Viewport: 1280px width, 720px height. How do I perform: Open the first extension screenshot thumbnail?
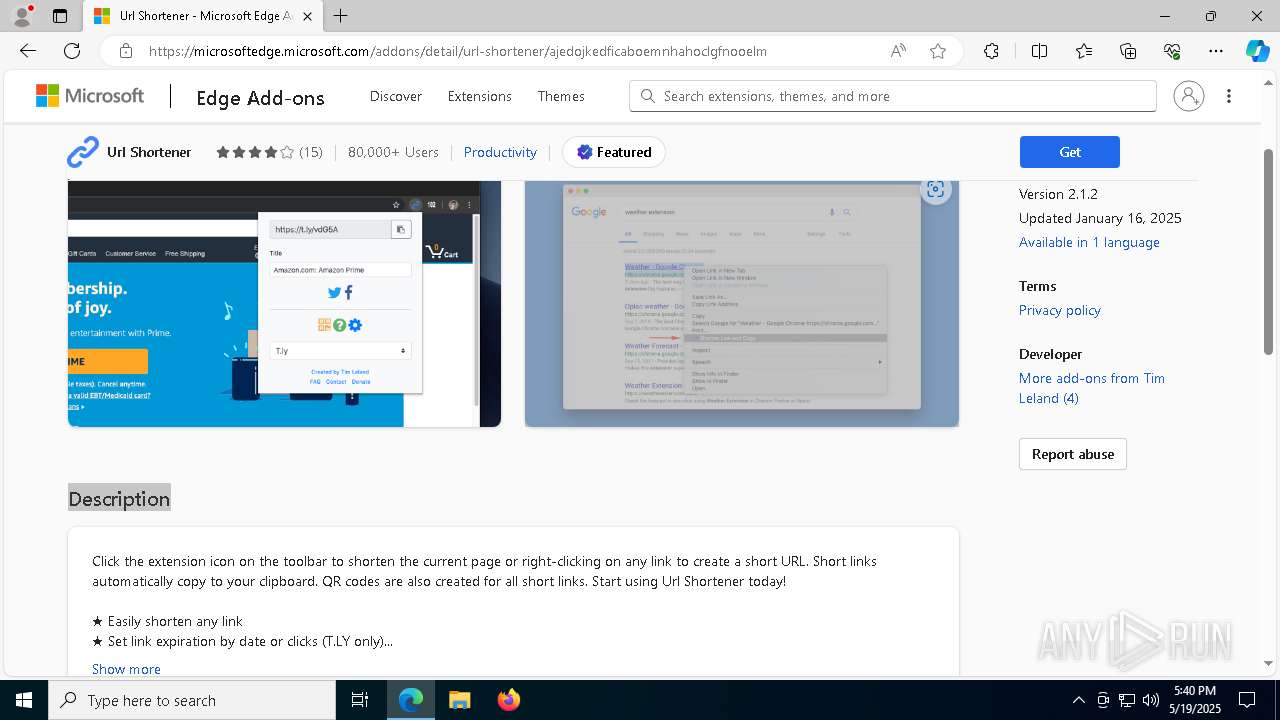pos(284,304)
